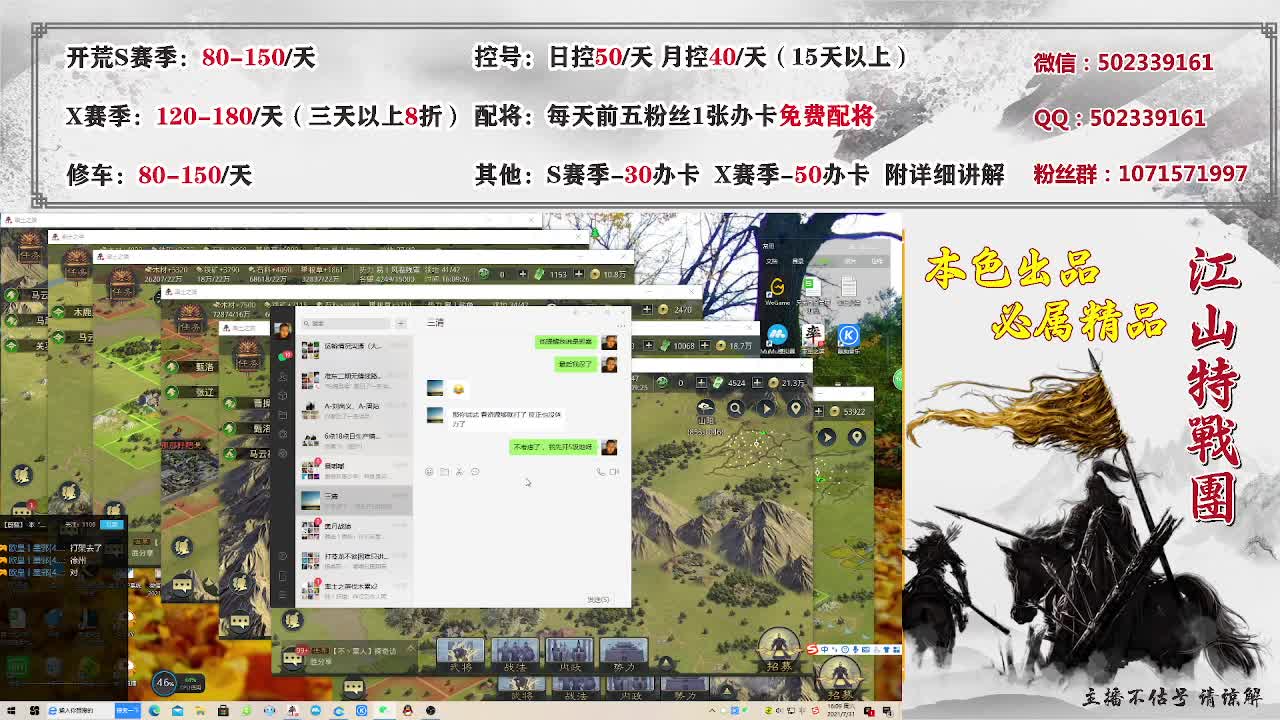
Task: Open the WeGame desktop shortcut
Action: point(777,290)
